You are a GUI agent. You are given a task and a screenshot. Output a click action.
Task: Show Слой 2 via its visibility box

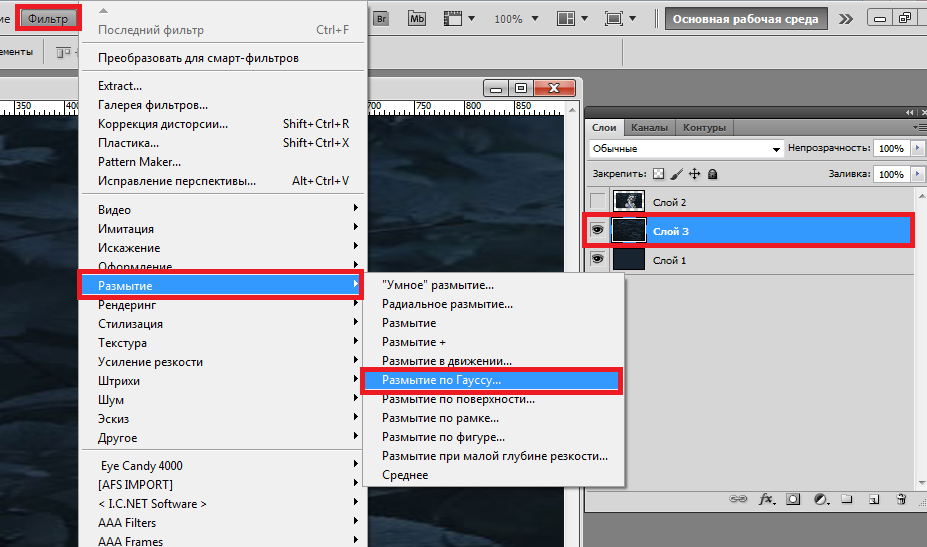[x=598, y=202]
